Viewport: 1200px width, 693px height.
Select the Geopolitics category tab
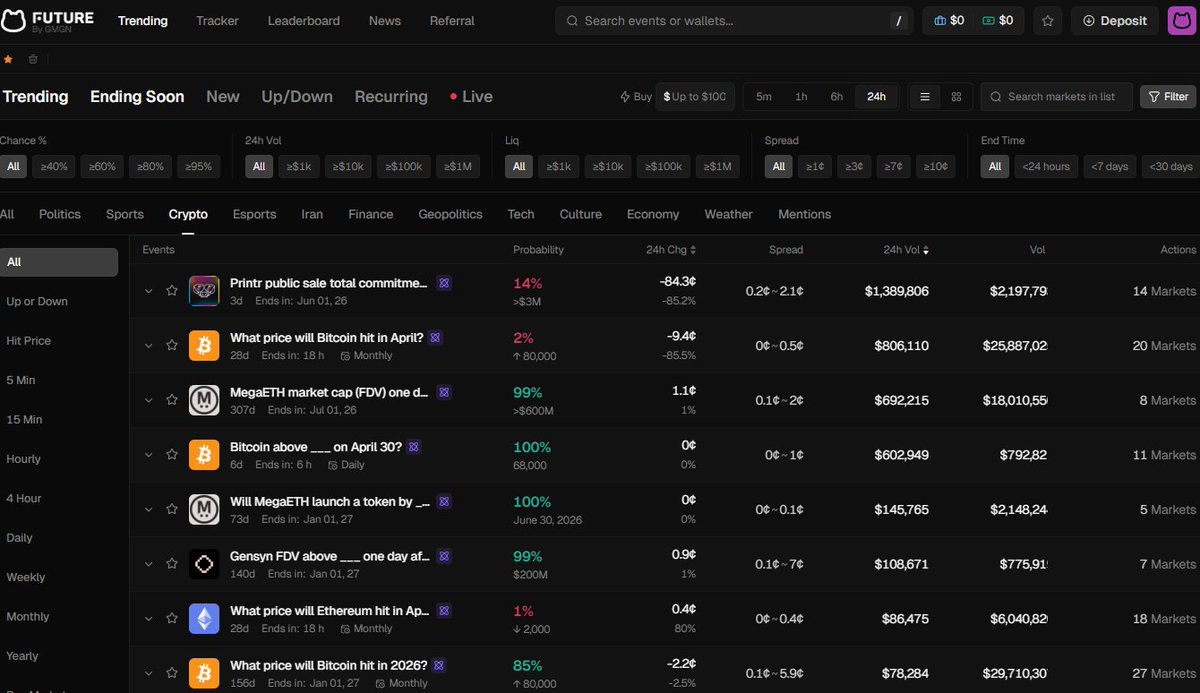click(450, 214)
